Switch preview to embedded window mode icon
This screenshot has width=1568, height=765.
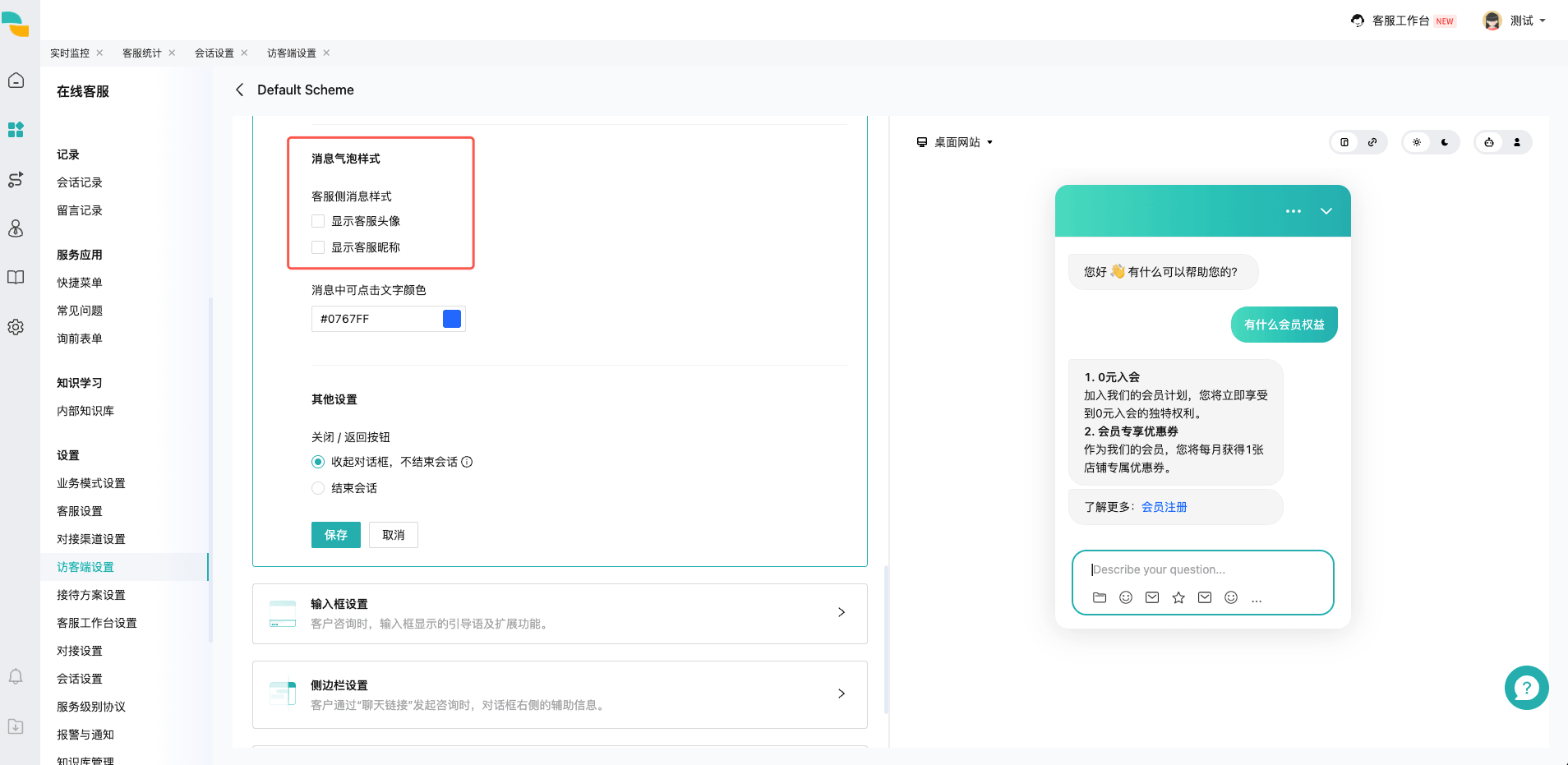(x=1344, y=142)
